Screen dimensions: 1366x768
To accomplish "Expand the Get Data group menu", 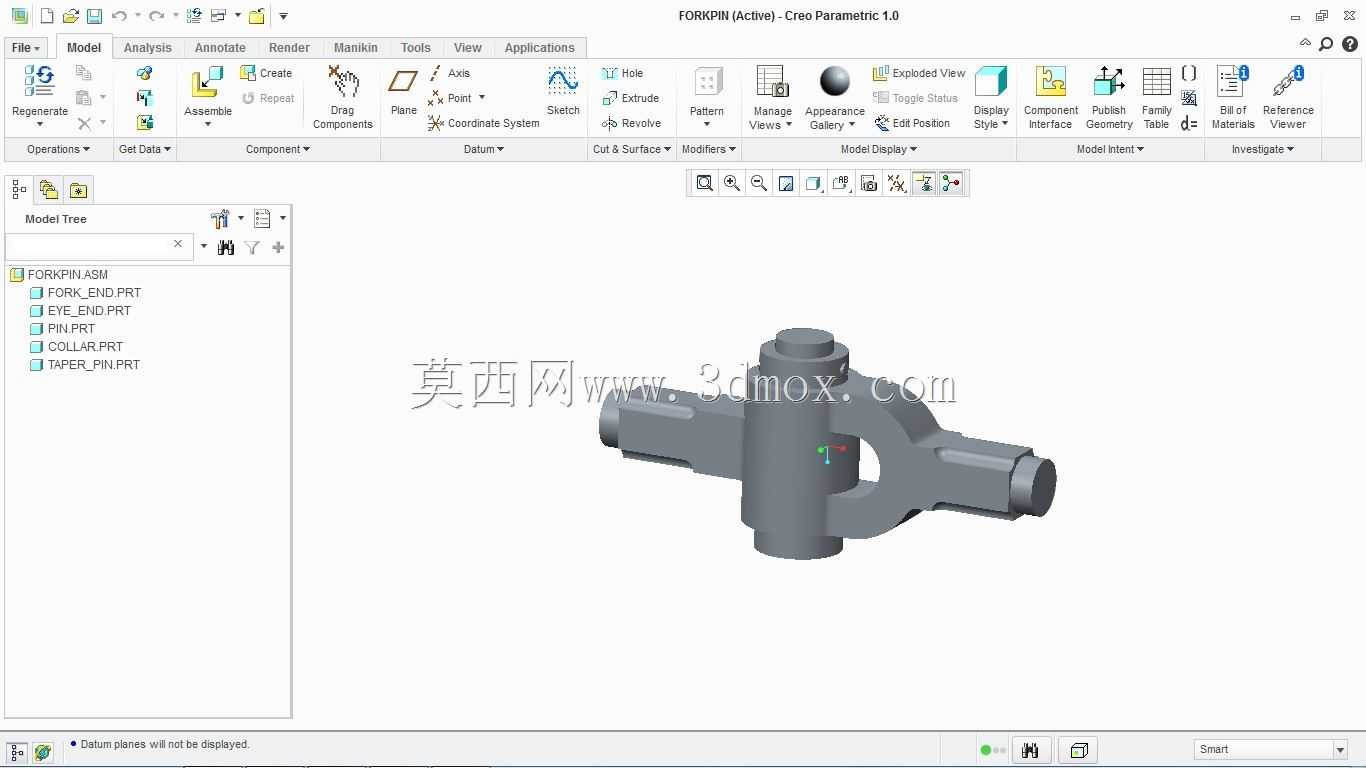I will 144,149.
